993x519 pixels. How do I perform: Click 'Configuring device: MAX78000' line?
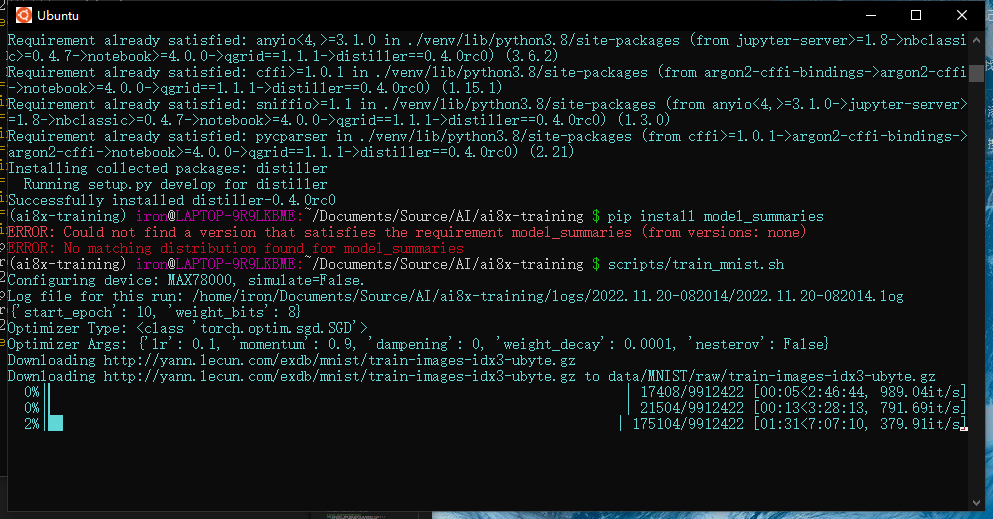pyautogui.click(x=186, y=280)
